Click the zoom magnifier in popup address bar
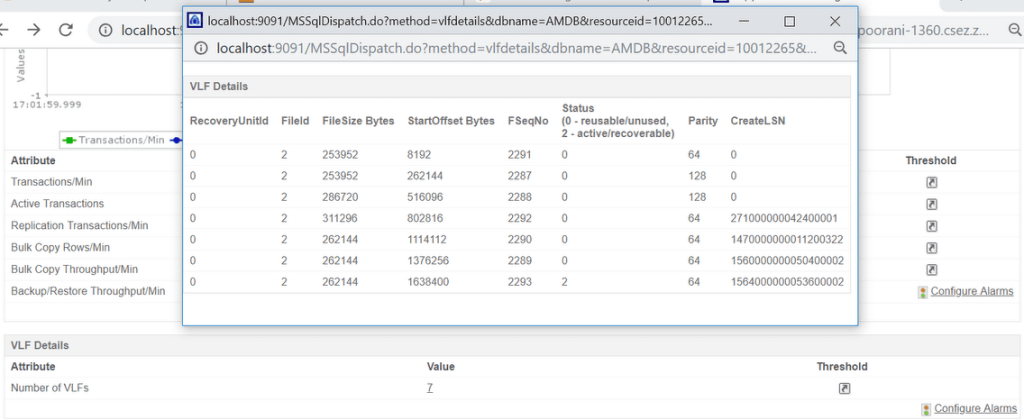Screen dimensions: 1024x420 pos(840,48)
